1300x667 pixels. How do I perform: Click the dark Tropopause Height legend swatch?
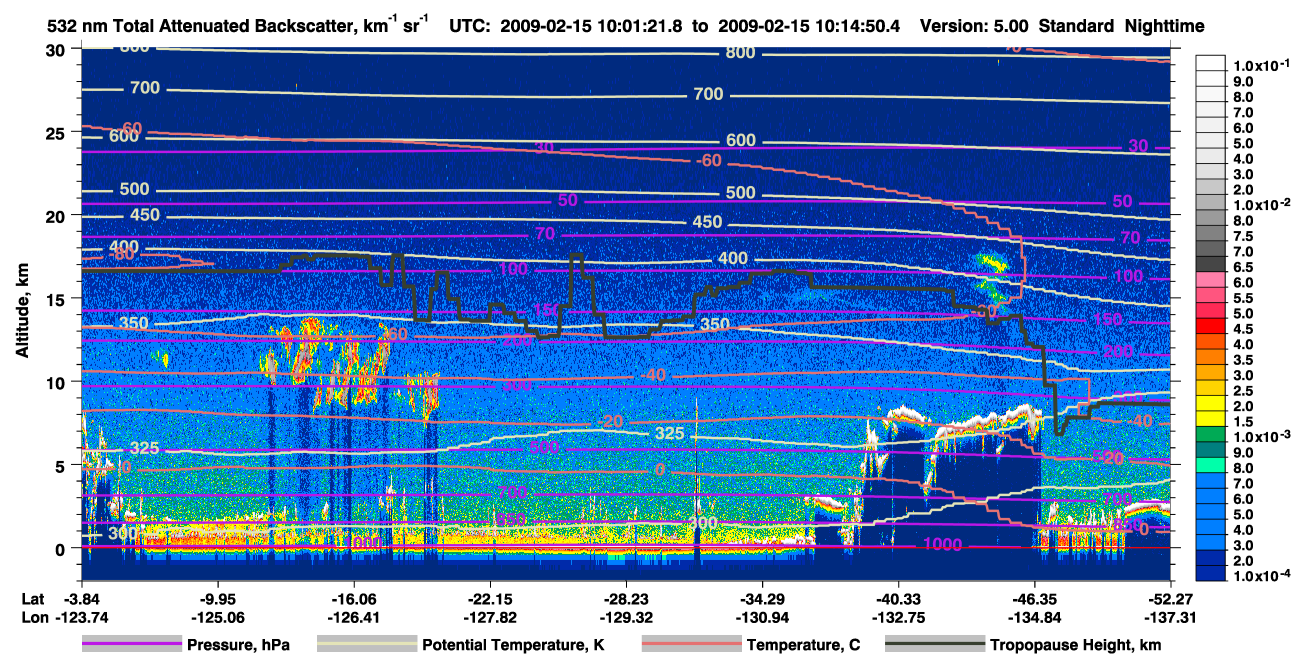pyautogui.click(x=936, y=645)
